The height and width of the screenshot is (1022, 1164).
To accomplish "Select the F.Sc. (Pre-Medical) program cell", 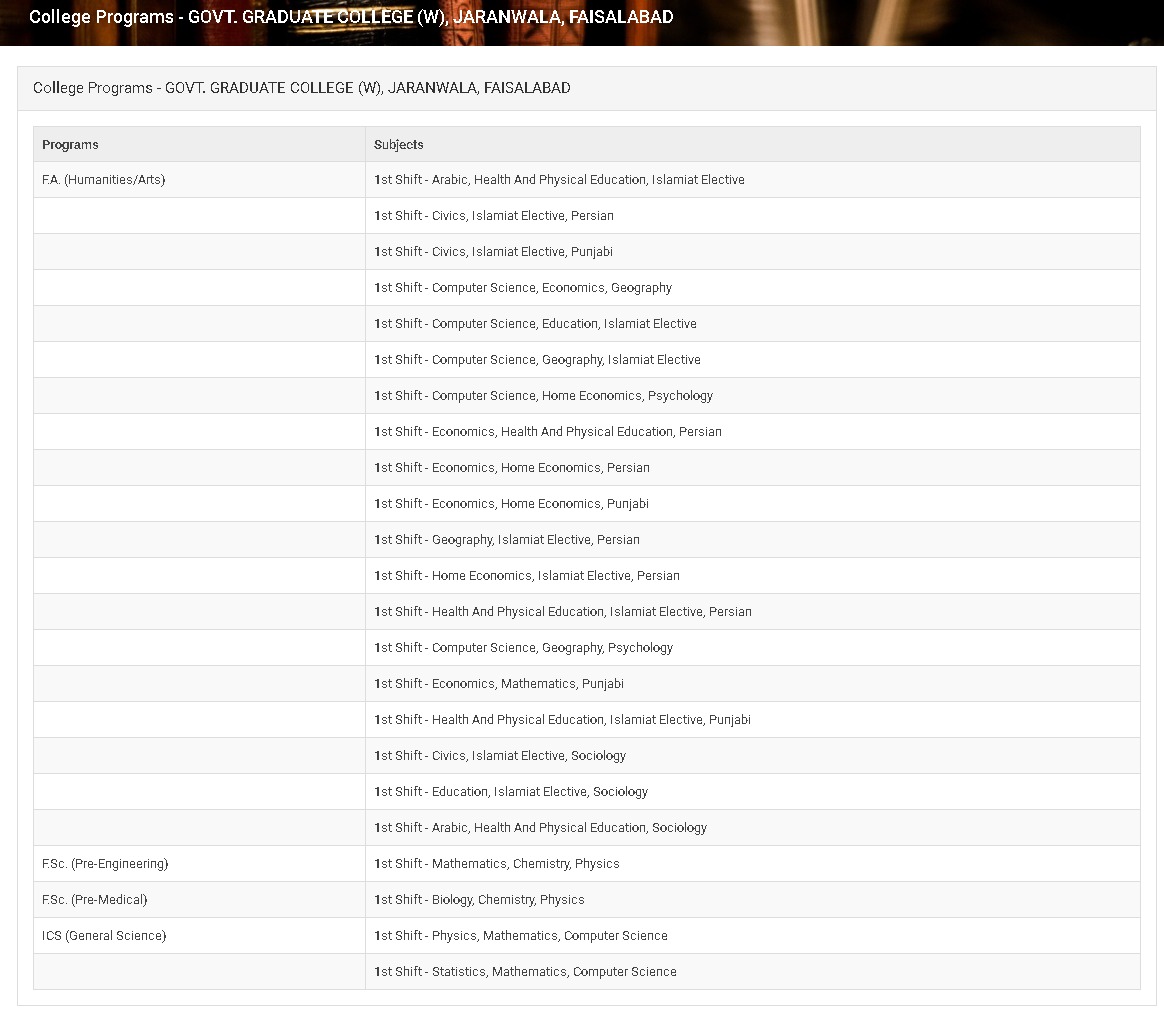I will click(95, 900).
